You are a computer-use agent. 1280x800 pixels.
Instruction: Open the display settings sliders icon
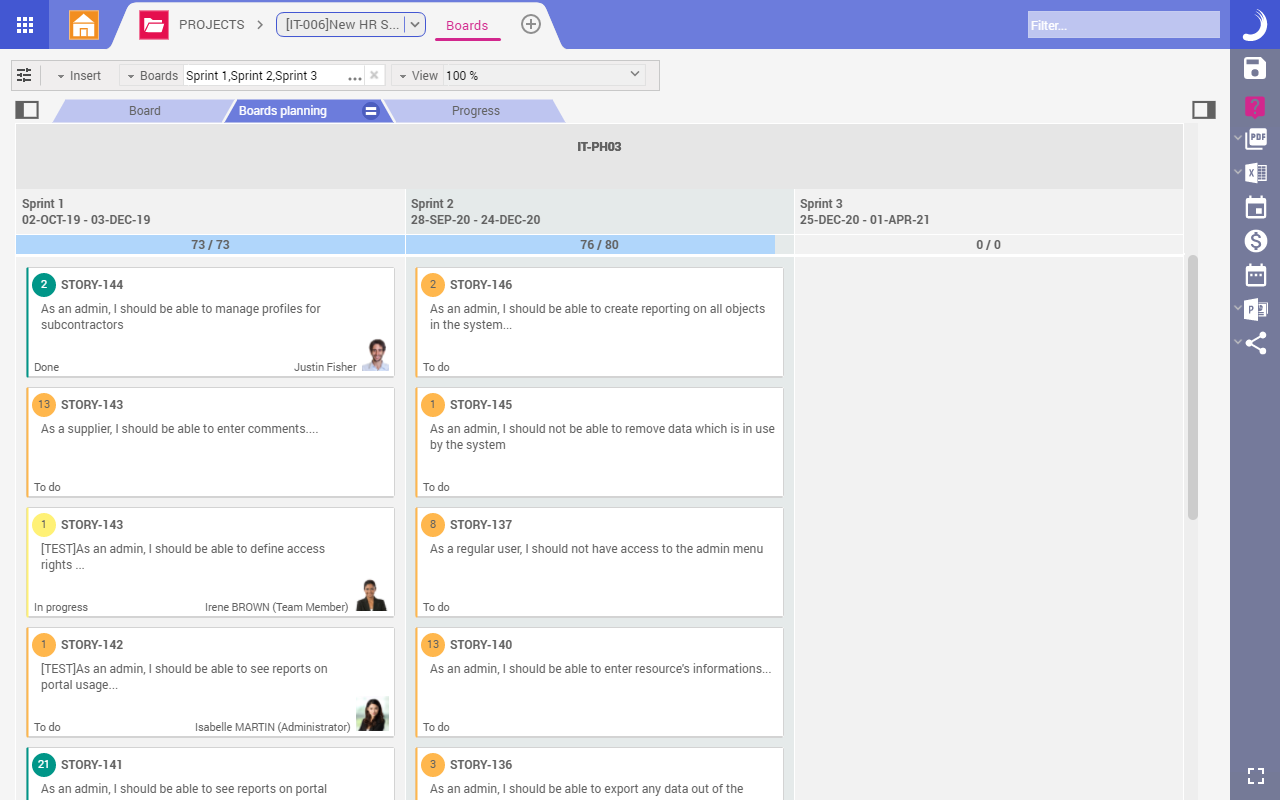click(24, 74)
